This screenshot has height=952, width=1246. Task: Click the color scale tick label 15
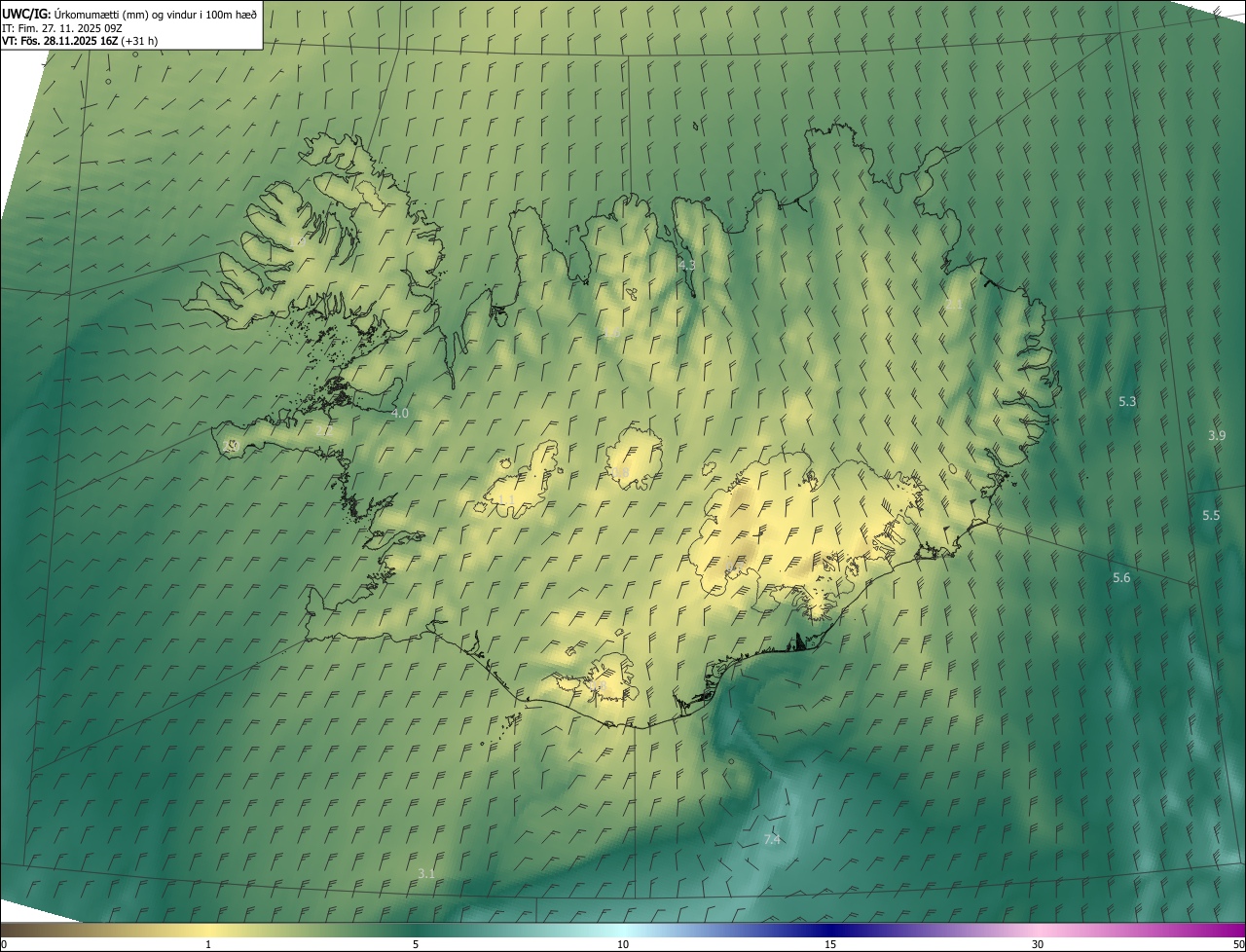coord(830,944)
